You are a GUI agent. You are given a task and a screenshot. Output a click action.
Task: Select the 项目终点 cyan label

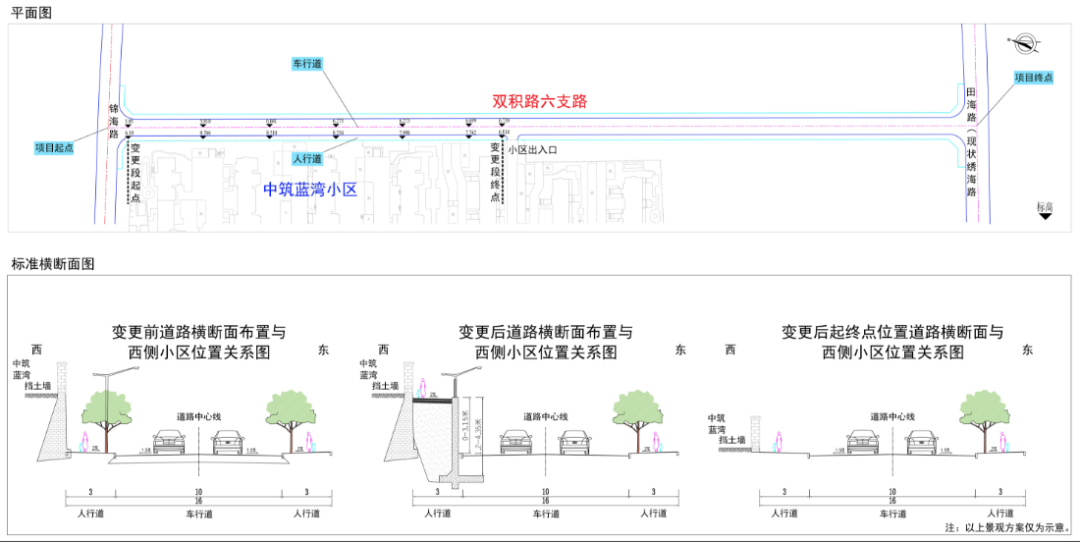[x=1033, y=77]
